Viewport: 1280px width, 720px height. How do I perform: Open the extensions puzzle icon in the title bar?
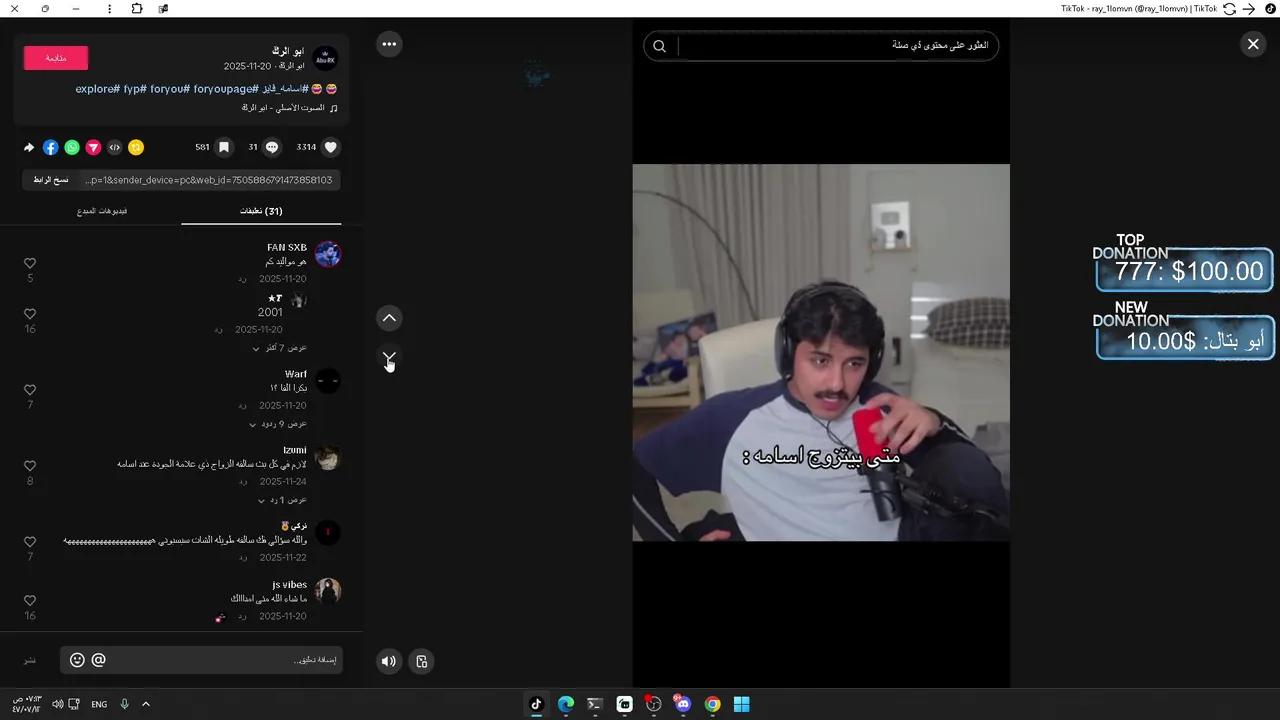[137, 9]
